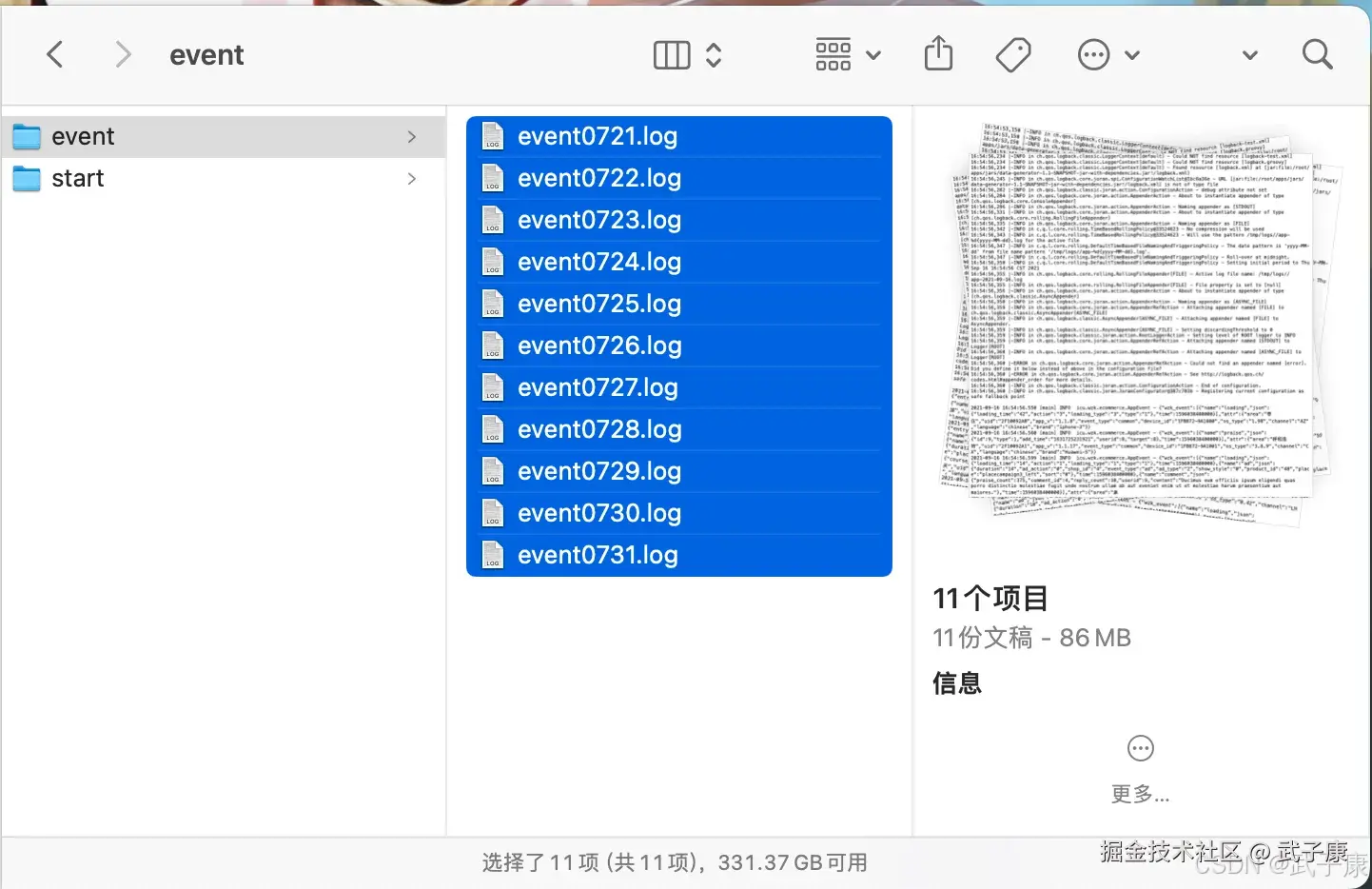Open the more actions ellipsis menu in toolbar
Screen dimensions: 1372x889
click(x=1092, y=54)
